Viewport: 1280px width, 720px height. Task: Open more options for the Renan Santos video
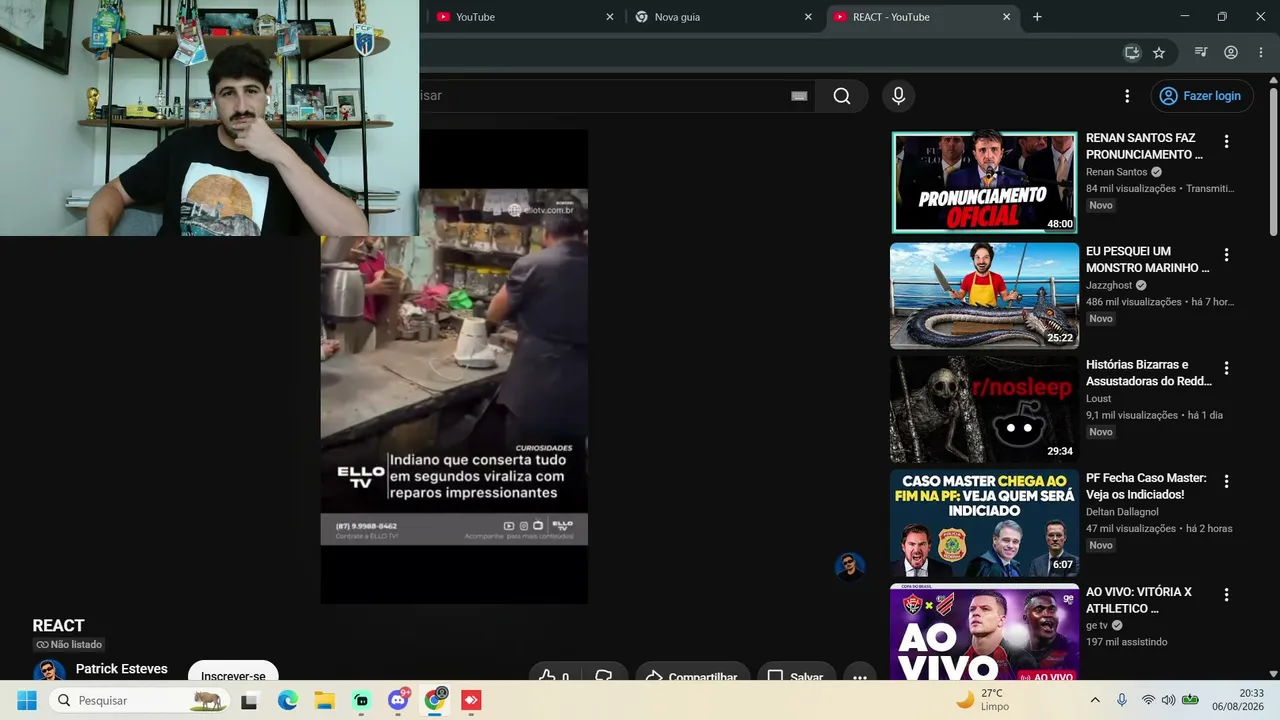pyautogui.click(x=1226, y=142)
